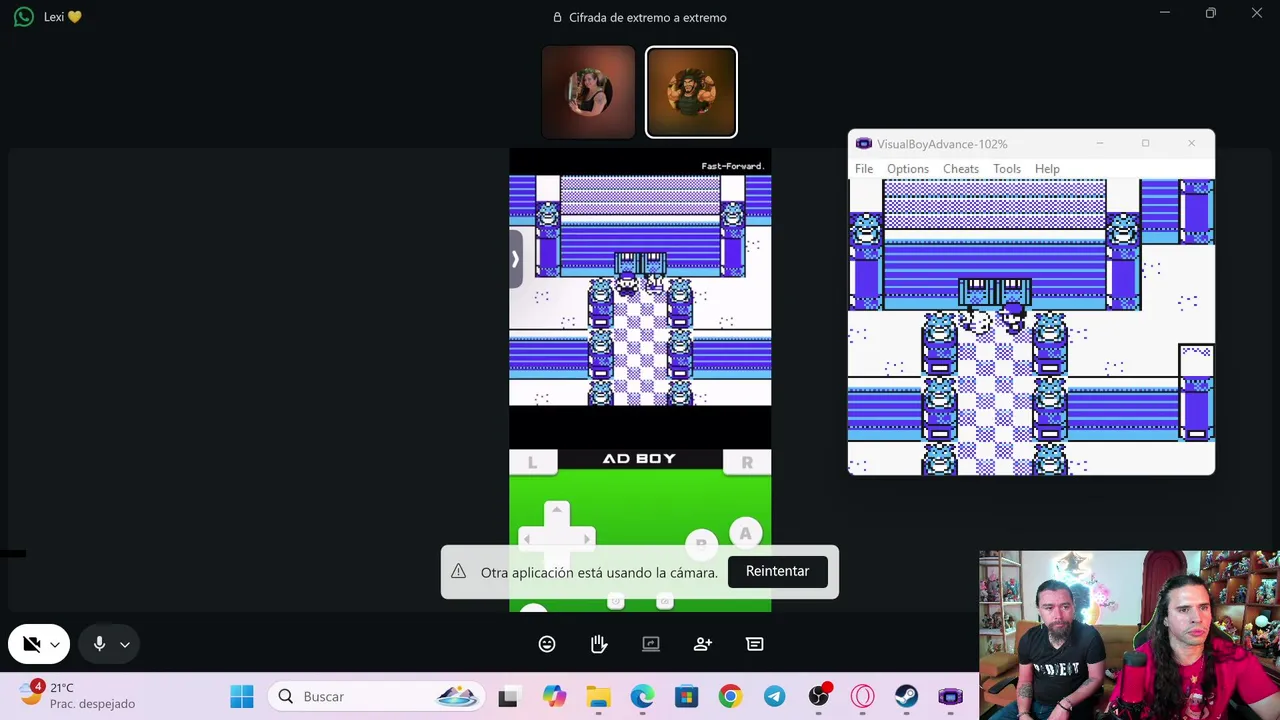Open Microsoft Store from the taskbar
The height and width of the screenshot is (720, 1280).
686,696
